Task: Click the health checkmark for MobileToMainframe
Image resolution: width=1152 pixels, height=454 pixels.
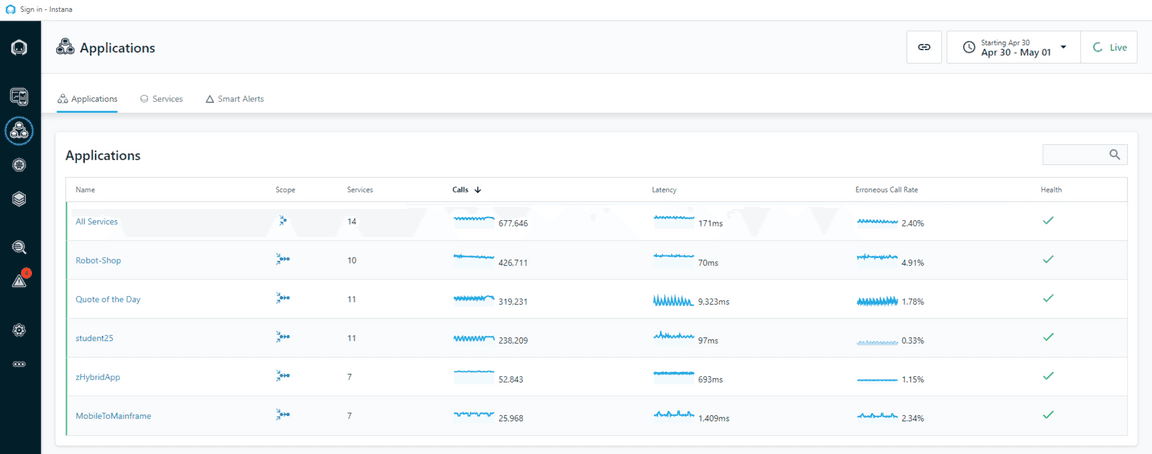Action: pyautogui.click(x=1048, y=415)
